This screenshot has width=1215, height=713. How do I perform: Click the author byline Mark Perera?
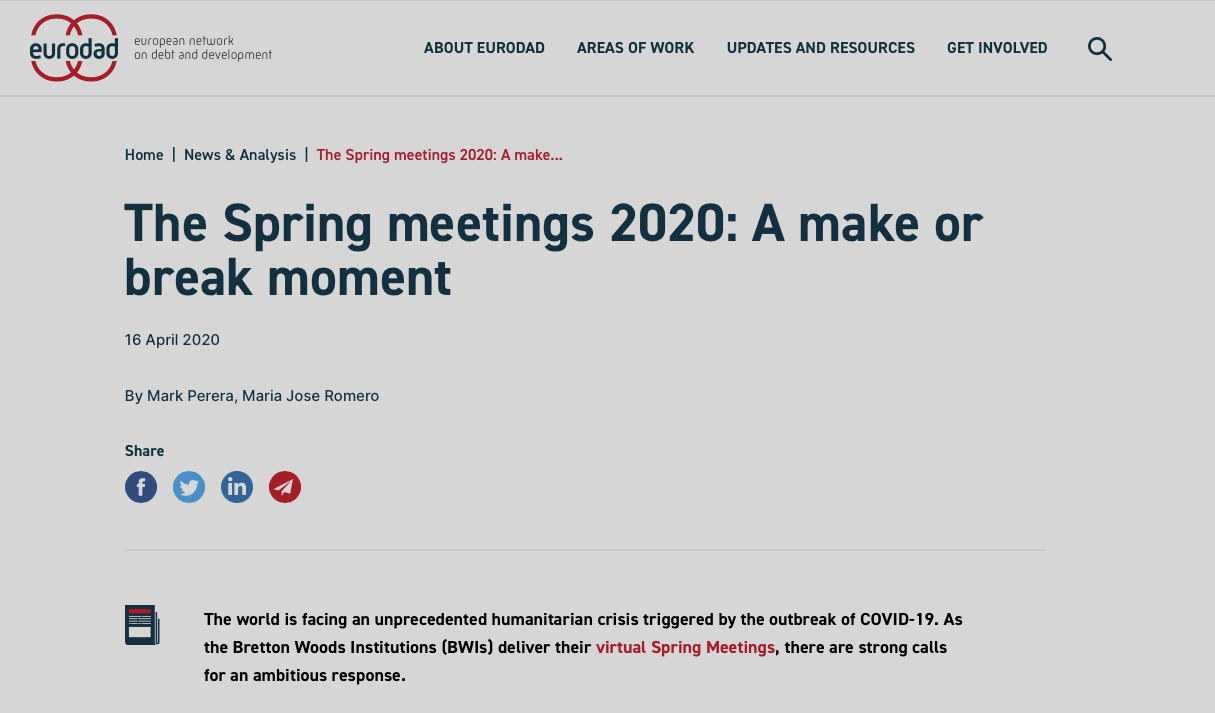click(189, 396)
